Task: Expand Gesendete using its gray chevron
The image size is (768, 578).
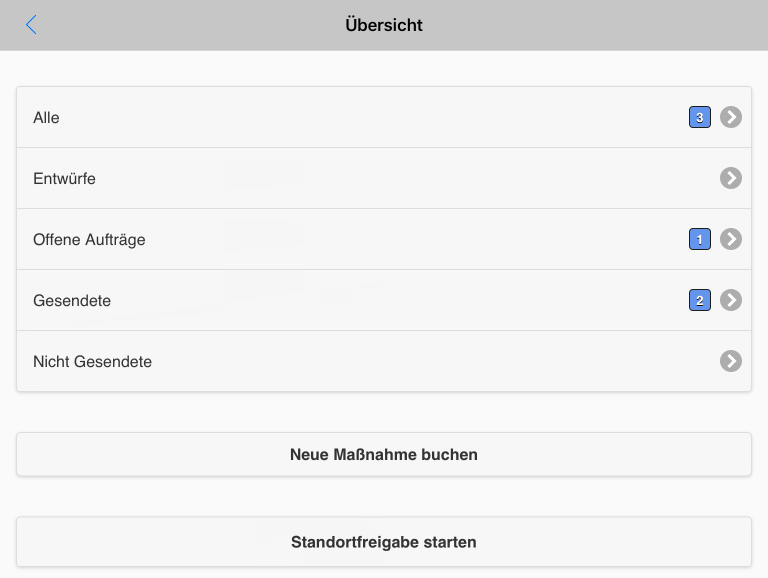Action: pos(731,300)
